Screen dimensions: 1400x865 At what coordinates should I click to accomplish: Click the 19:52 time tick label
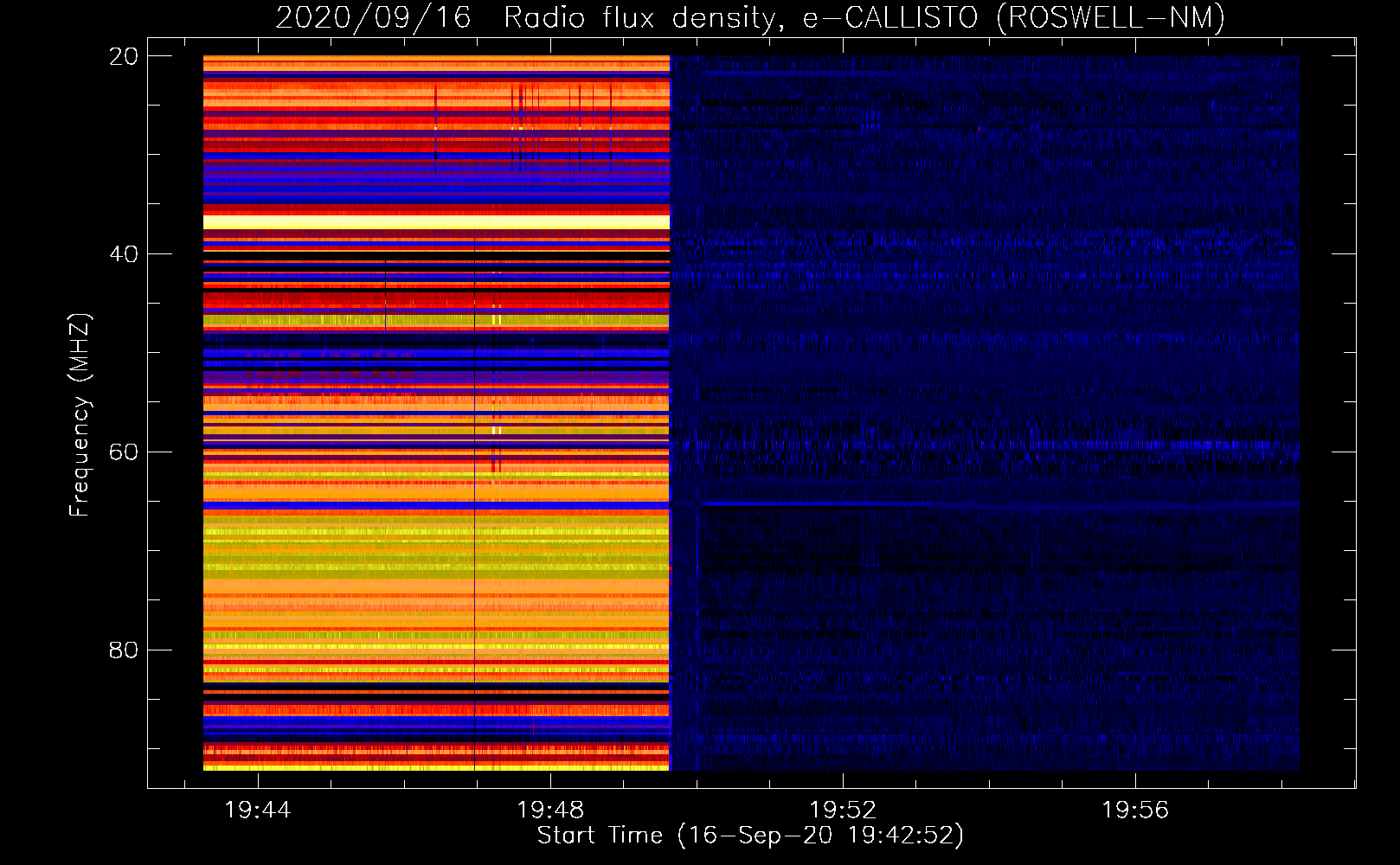click(x=843, y=811)
